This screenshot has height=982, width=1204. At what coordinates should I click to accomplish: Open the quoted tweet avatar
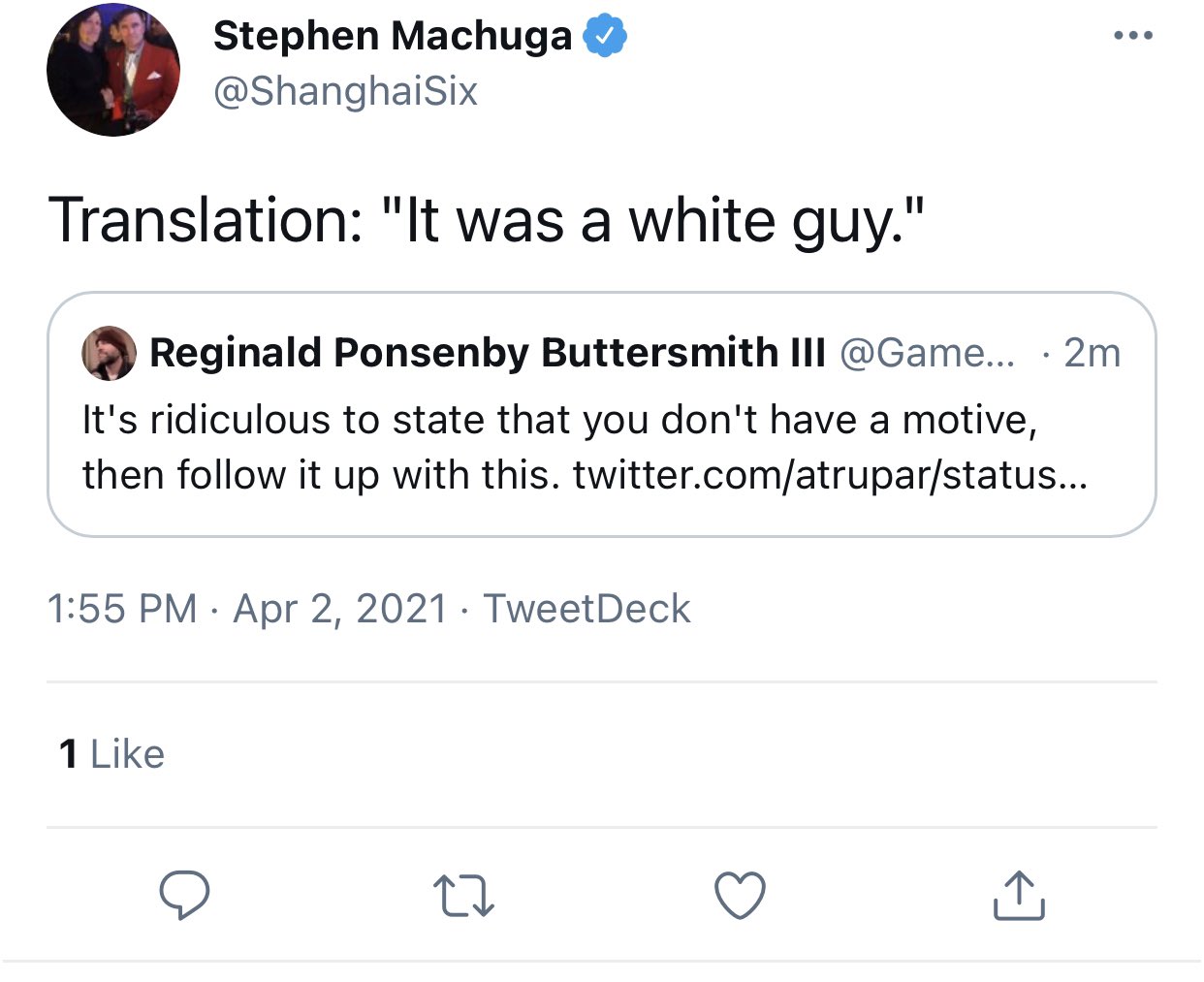(109, 353)
